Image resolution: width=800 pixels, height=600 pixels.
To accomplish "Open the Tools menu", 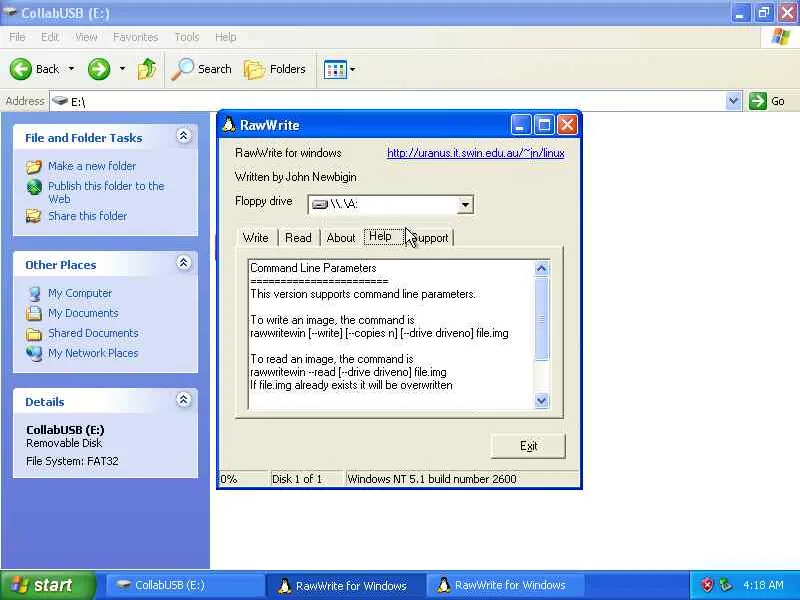I will [187, 37].
